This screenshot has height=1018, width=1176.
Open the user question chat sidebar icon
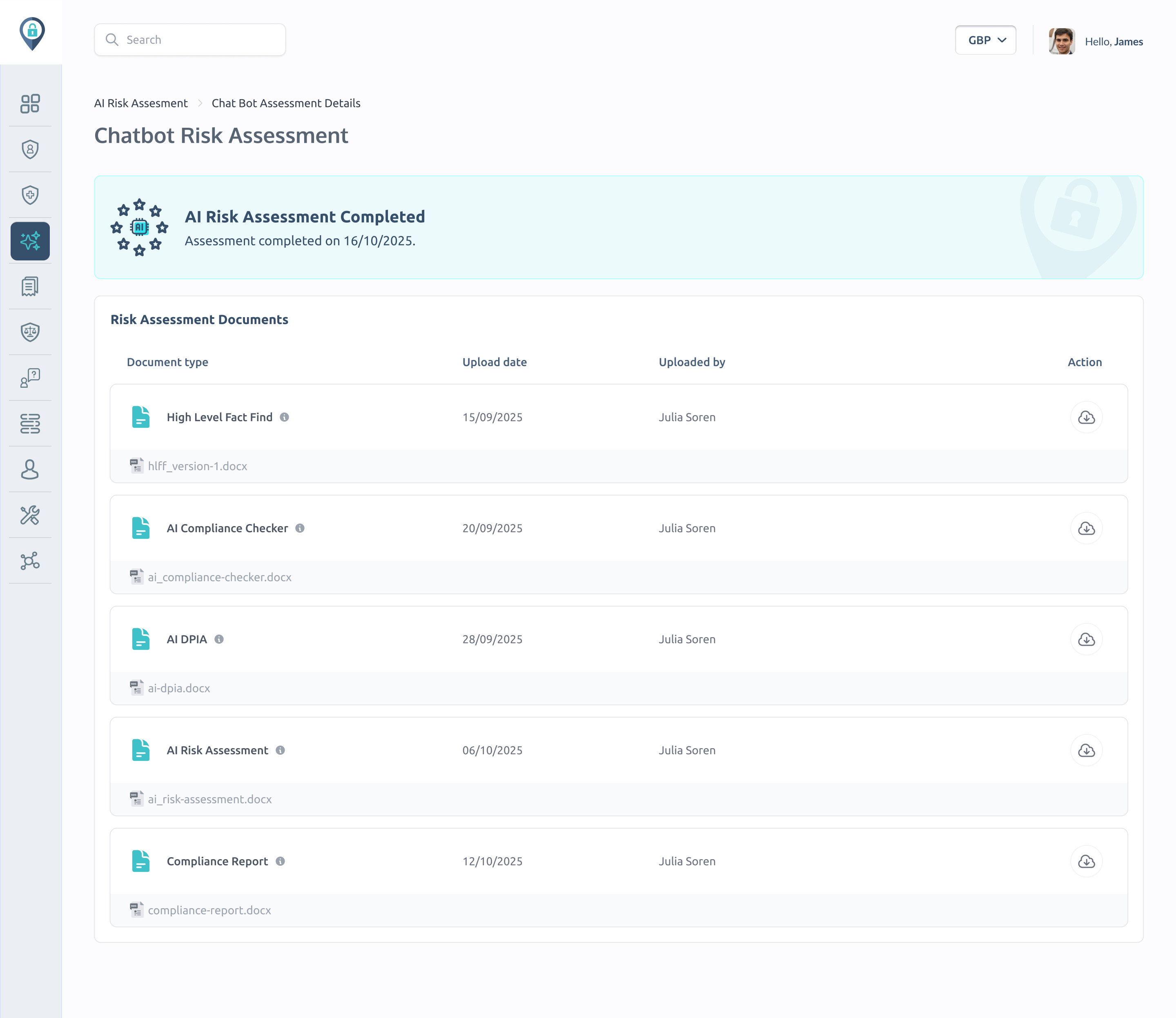click(x=30, y=378)
